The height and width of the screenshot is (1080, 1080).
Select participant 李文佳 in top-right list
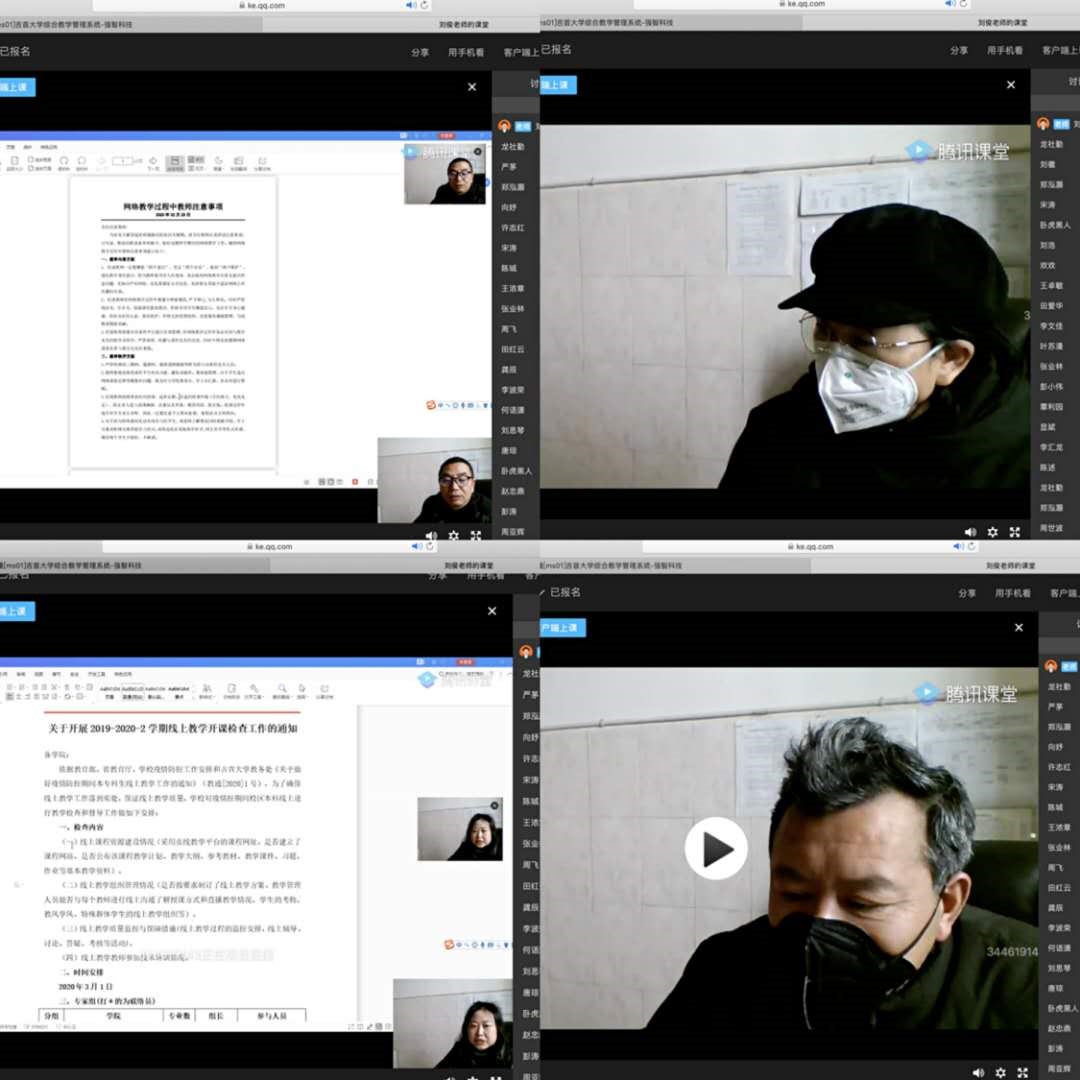(x=1051, y=326)
